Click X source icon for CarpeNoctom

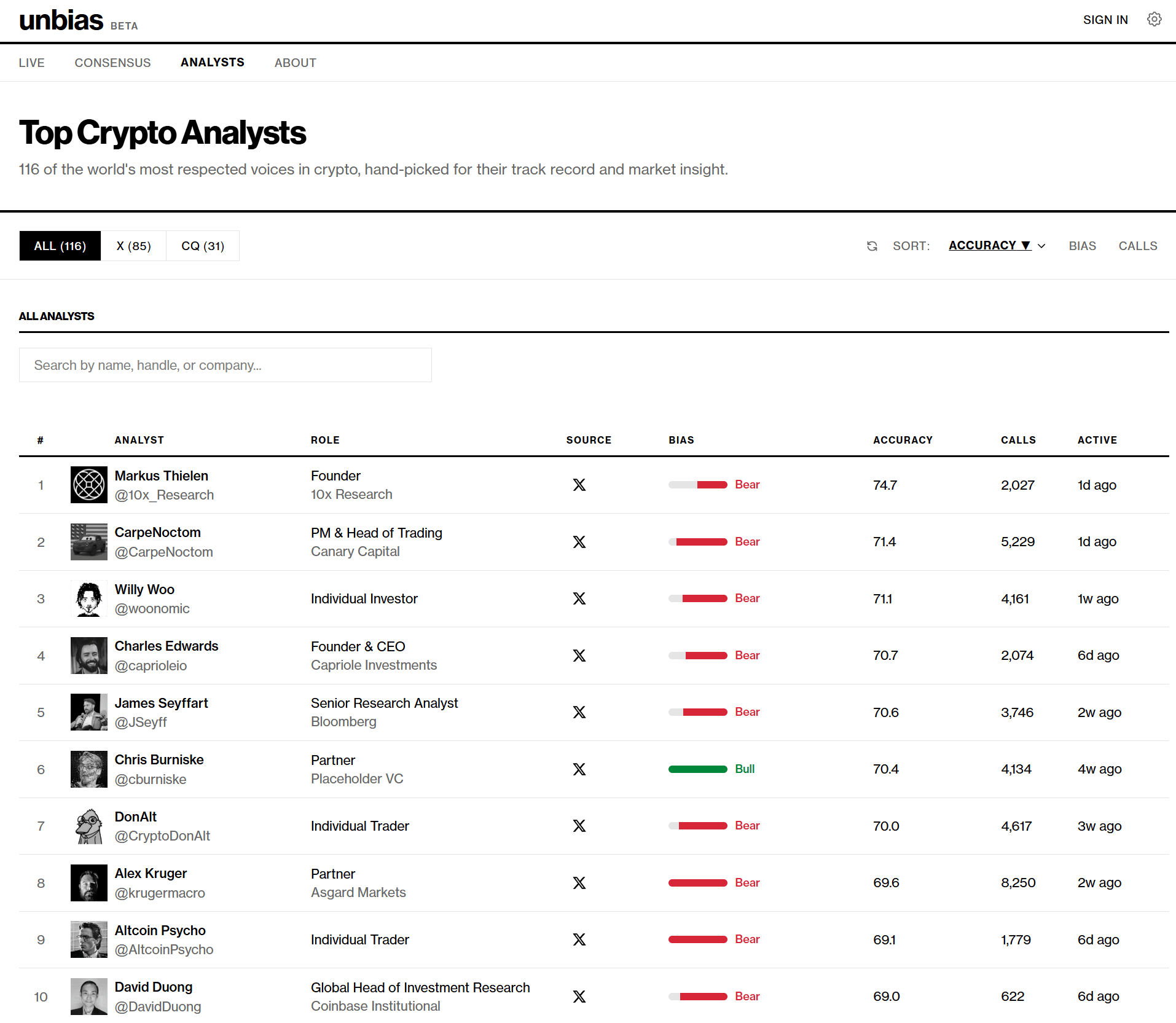[x=579, y=542]
